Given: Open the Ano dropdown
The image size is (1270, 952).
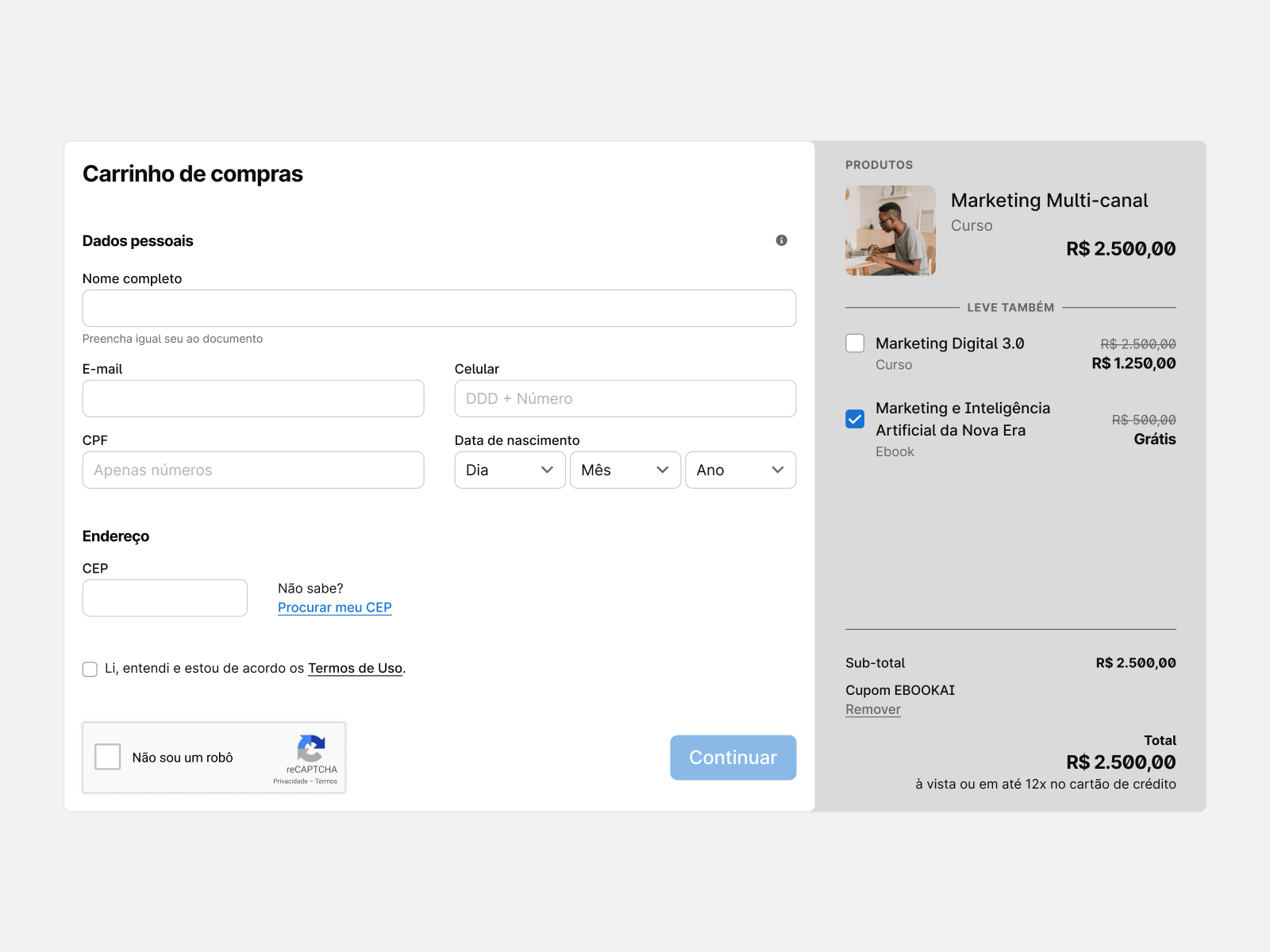Looking at the screenshot, I should point(740,470).
